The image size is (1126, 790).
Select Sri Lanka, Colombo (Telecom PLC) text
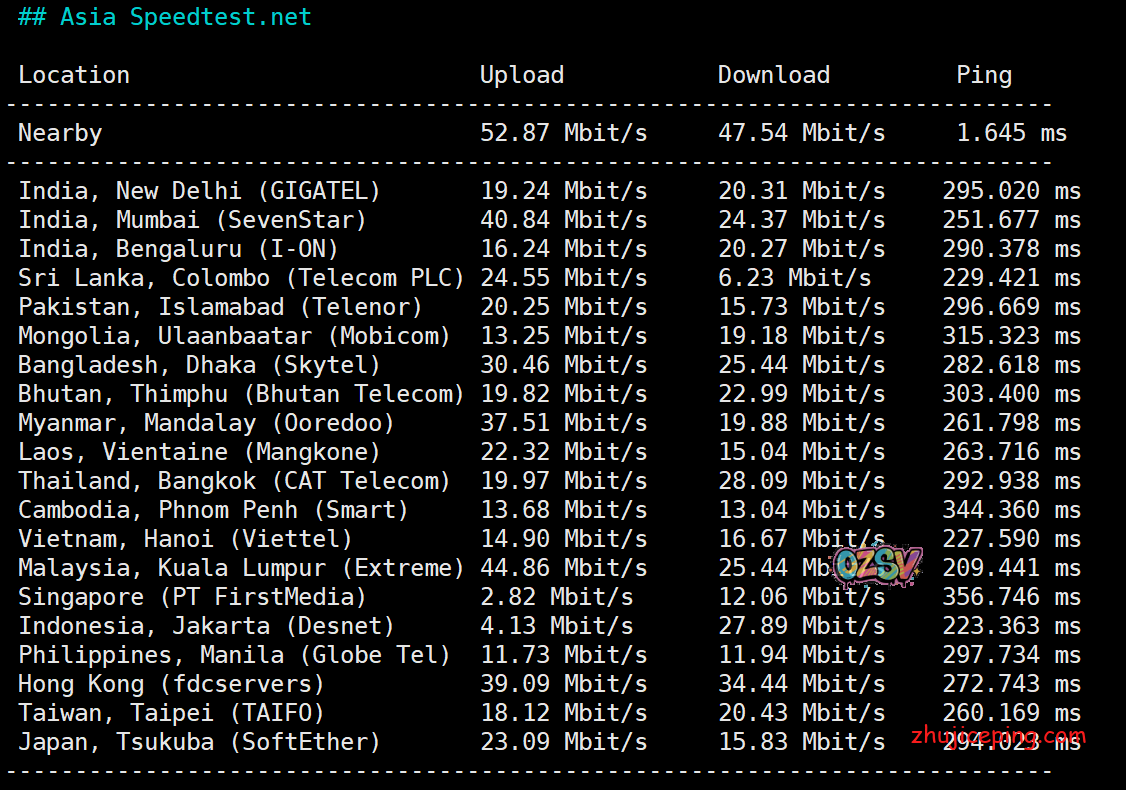(241, 278)
